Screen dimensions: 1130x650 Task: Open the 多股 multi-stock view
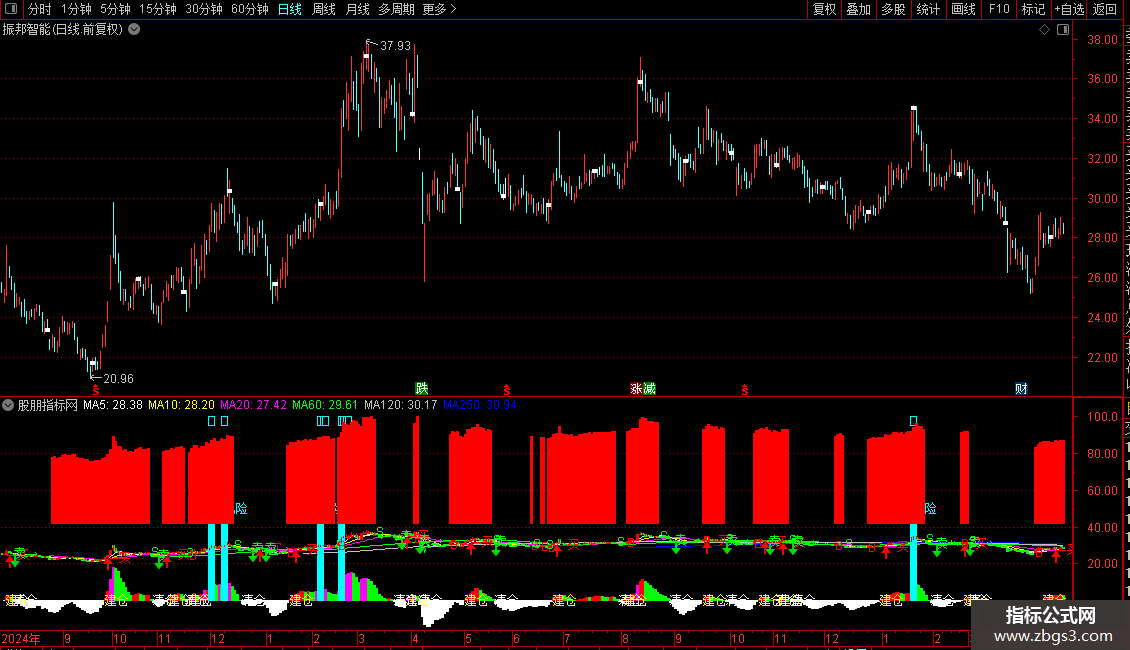point(893,9)
